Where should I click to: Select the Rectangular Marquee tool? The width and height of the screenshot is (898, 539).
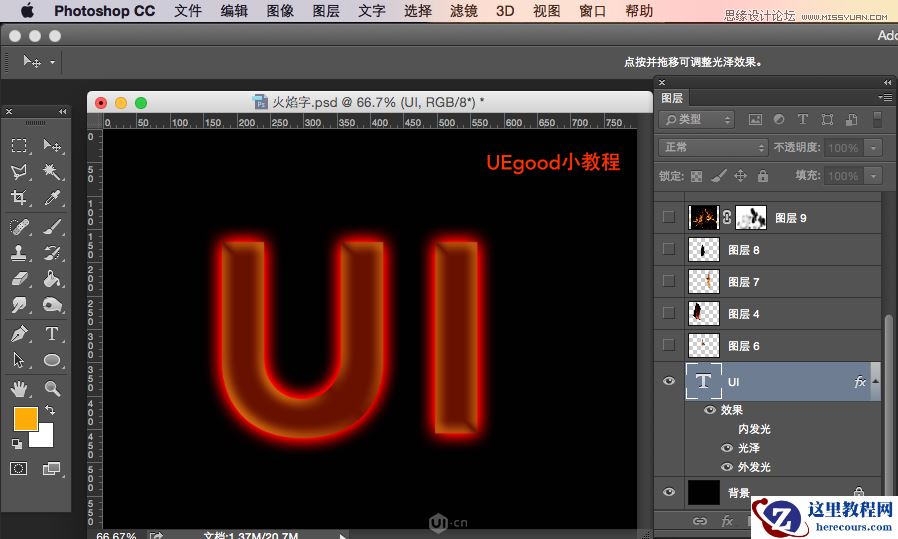coord(19,145)
